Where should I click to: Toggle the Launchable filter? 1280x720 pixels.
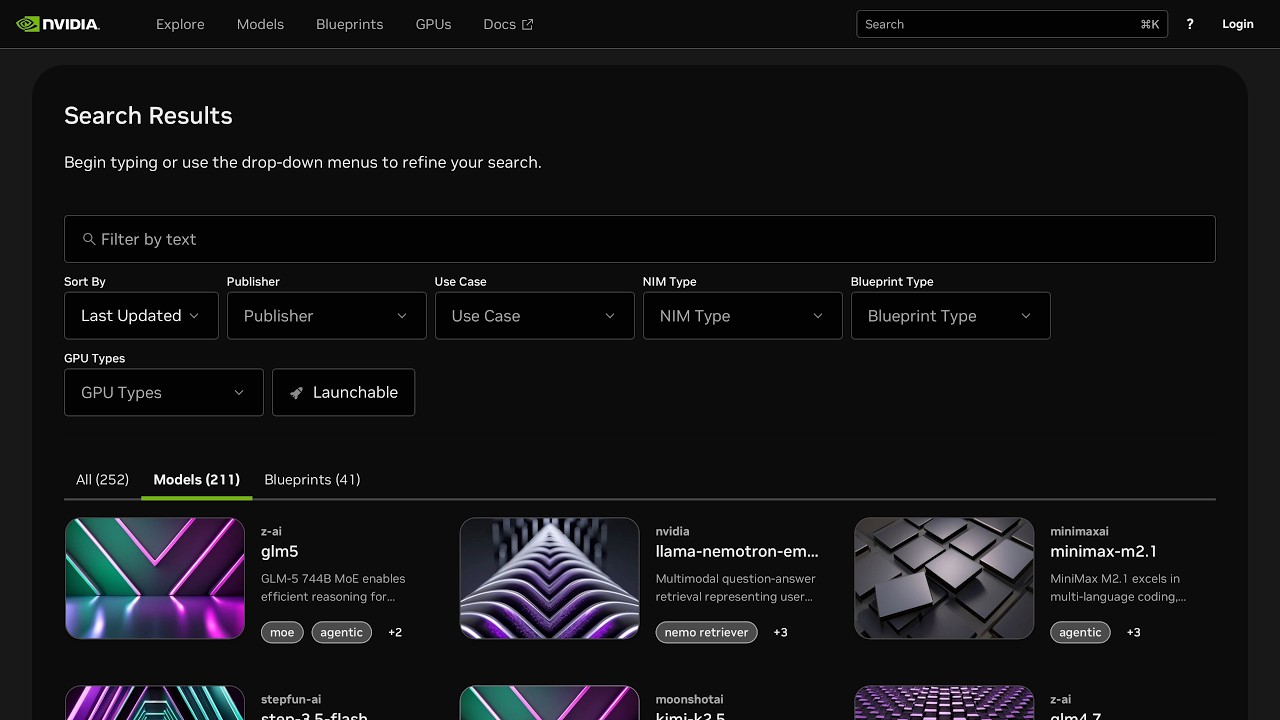pos(343,393)
